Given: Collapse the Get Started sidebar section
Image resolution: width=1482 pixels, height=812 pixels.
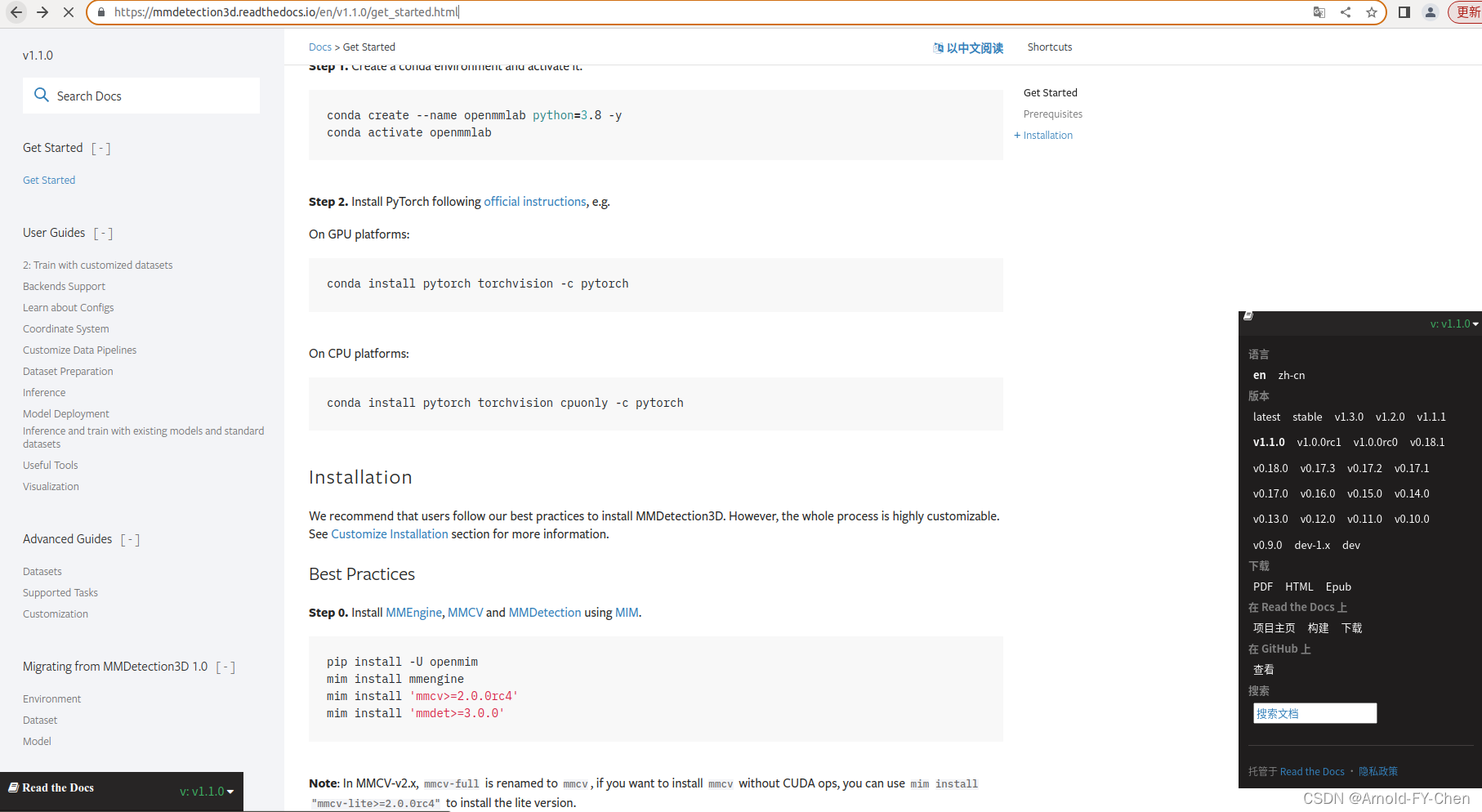Looking at the screenshot, I should click(101, 148).
